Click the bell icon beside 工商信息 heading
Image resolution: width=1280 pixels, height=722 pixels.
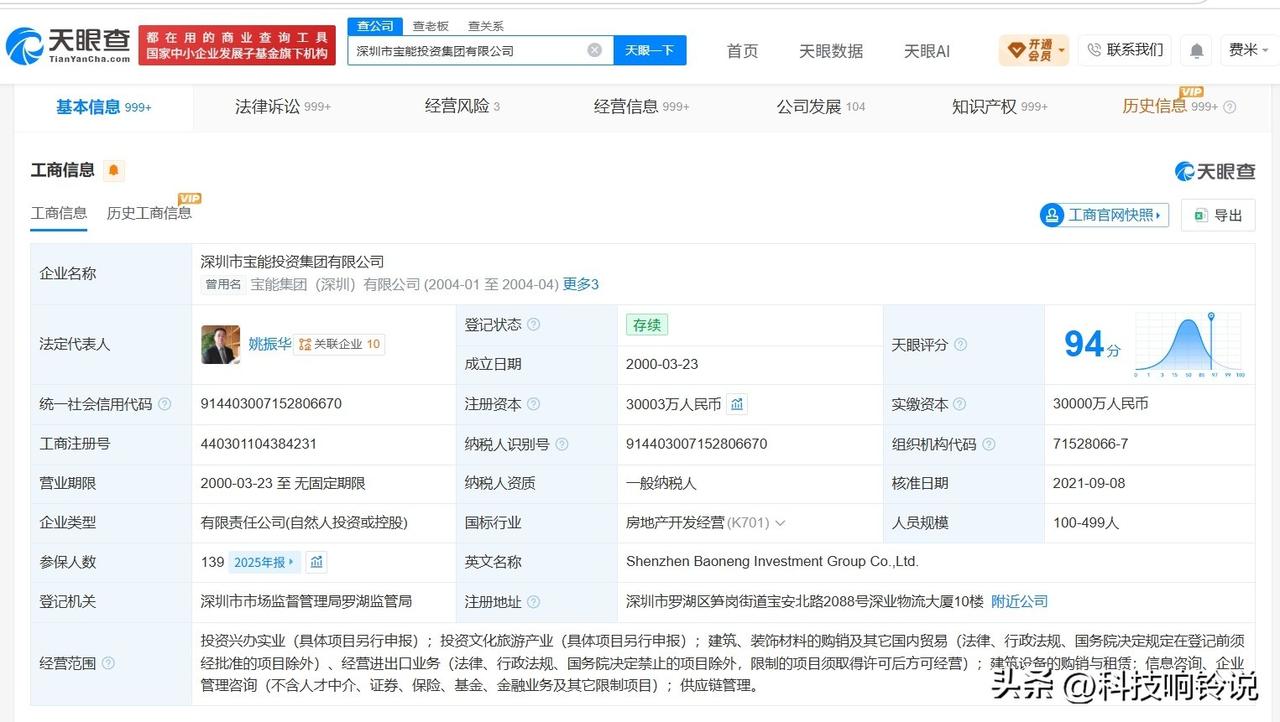pyautogui.click(x=114, y=170)
